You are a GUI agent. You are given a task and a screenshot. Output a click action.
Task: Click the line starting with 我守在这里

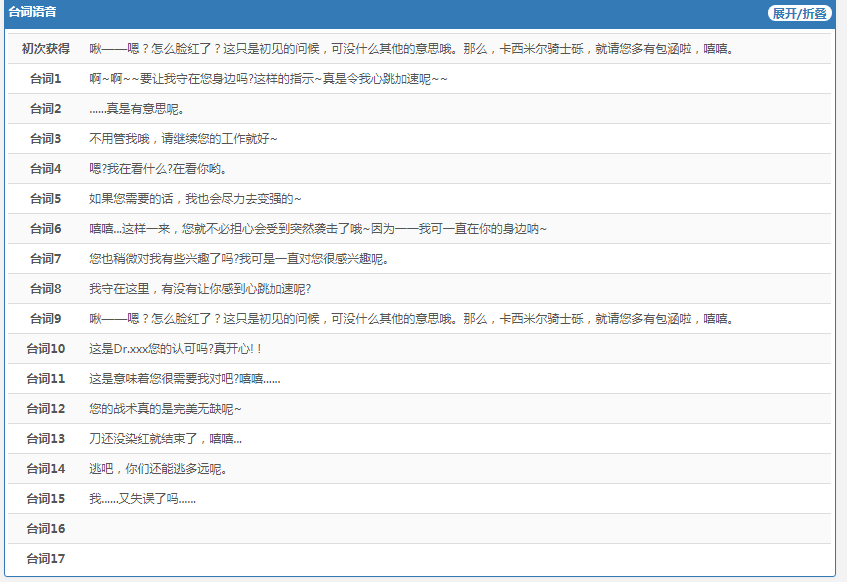(x=200, y=289)
